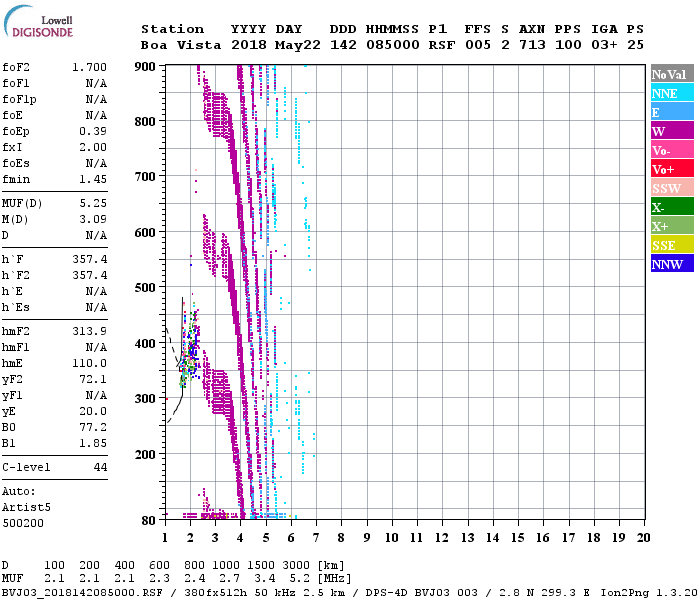Click the Boa Vista station name

181,45
